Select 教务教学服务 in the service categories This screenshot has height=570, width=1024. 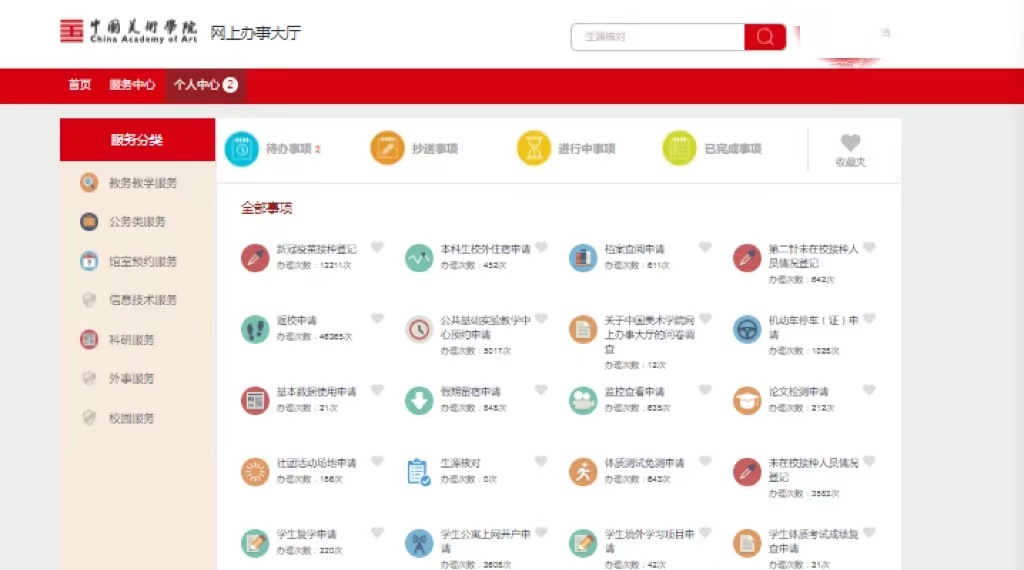(143, 183)
